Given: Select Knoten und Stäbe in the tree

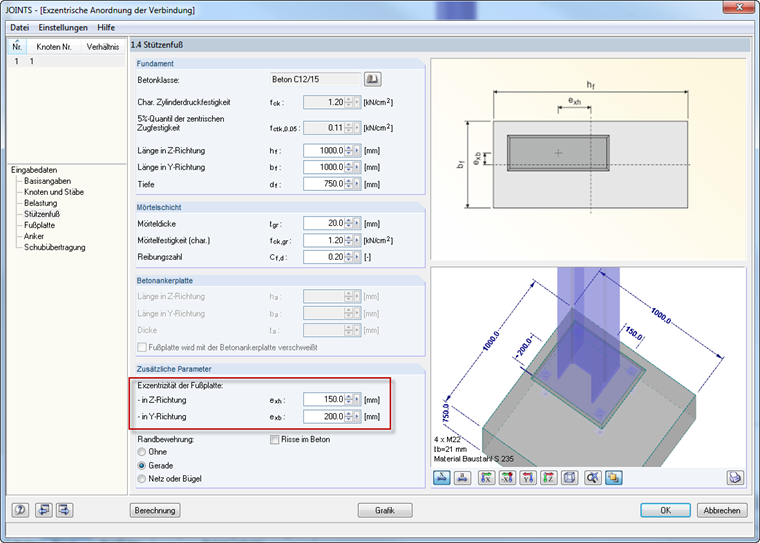Looking at the screenshot, I should (54, 192).
